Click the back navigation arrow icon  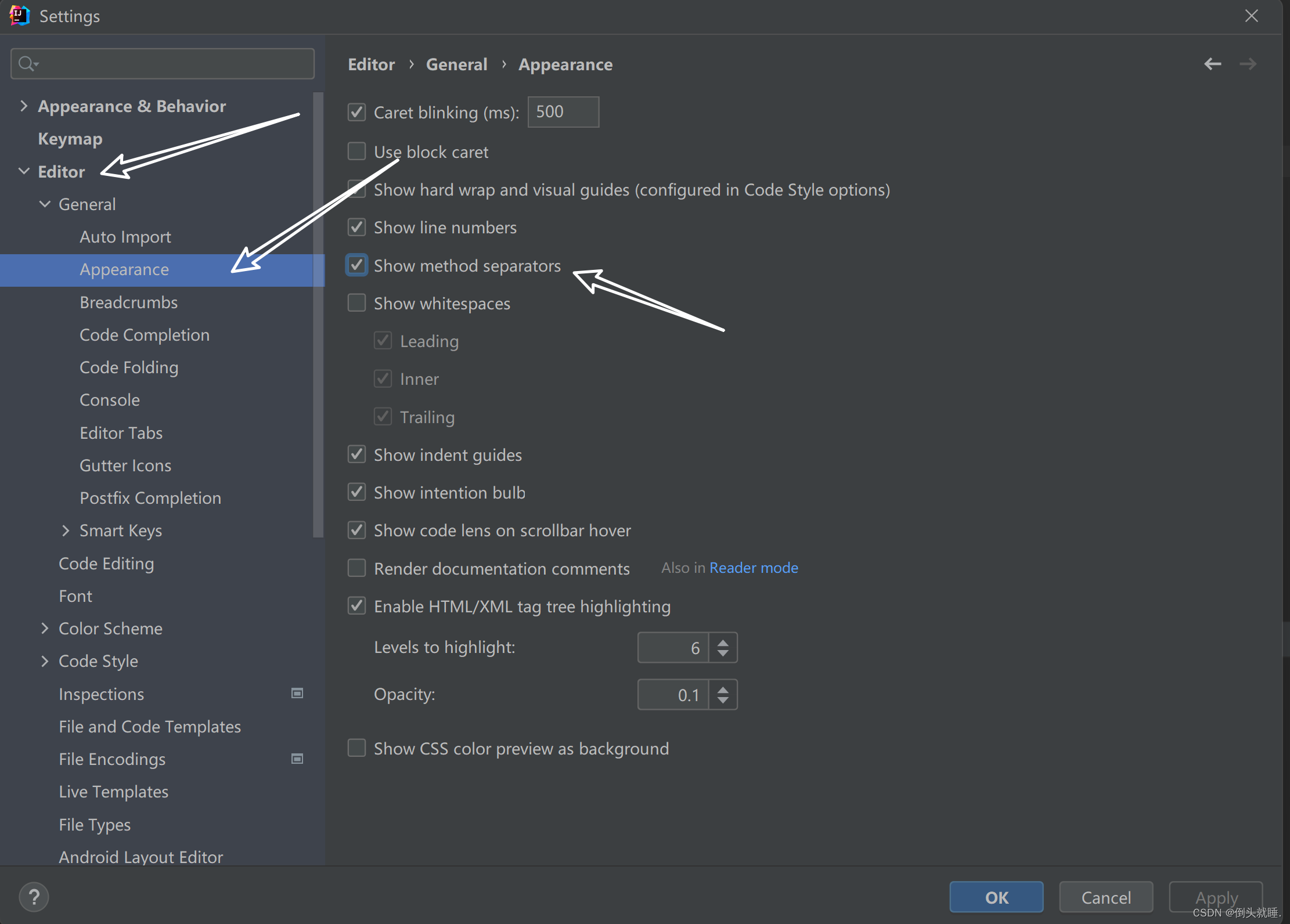pos(1212,64)
